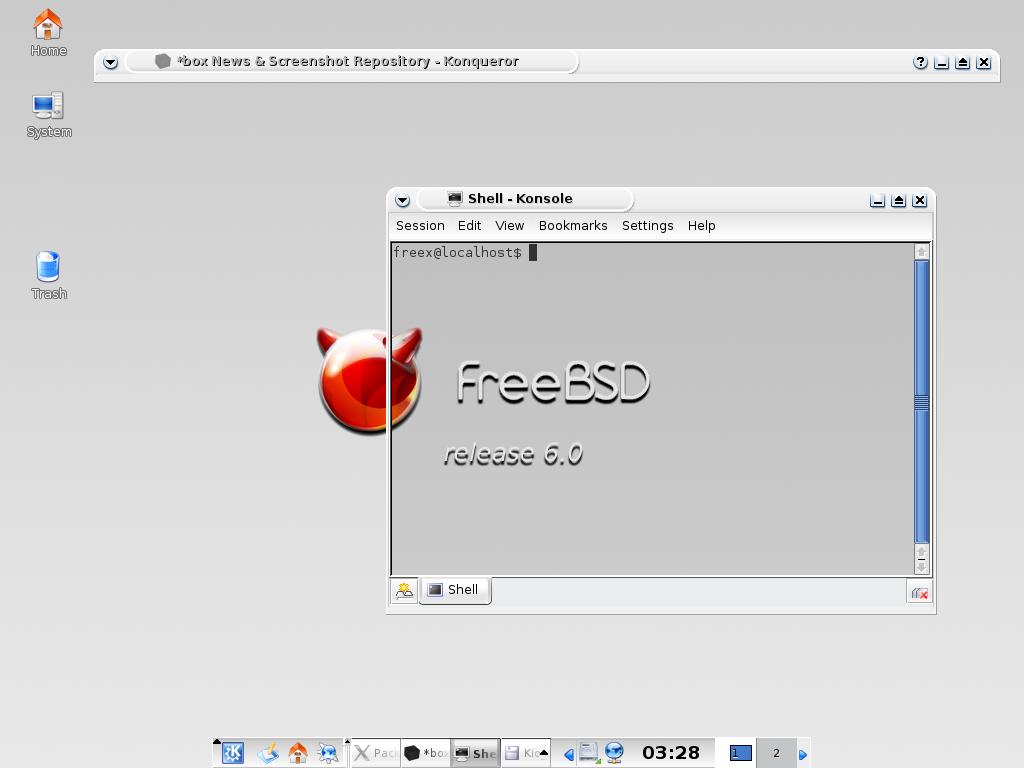
Task: Click the terminal prompt freex@localhost$
Action: tap(457, 253)
